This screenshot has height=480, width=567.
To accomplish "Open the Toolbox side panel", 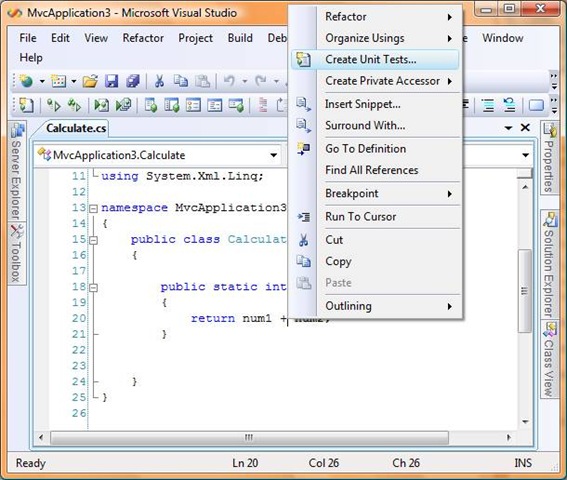I will [17, 254].
